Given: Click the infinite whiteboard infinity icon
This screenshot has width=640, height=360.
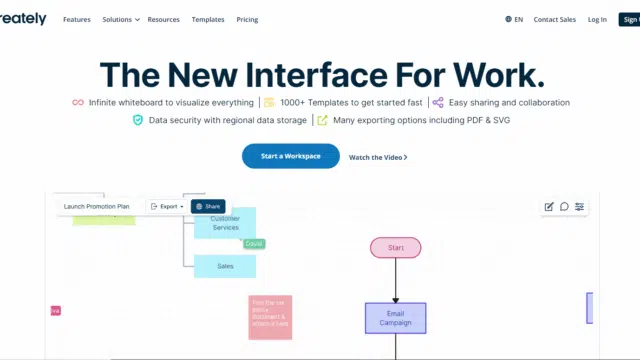Looking at the screenshot, I should click(78, 102).
